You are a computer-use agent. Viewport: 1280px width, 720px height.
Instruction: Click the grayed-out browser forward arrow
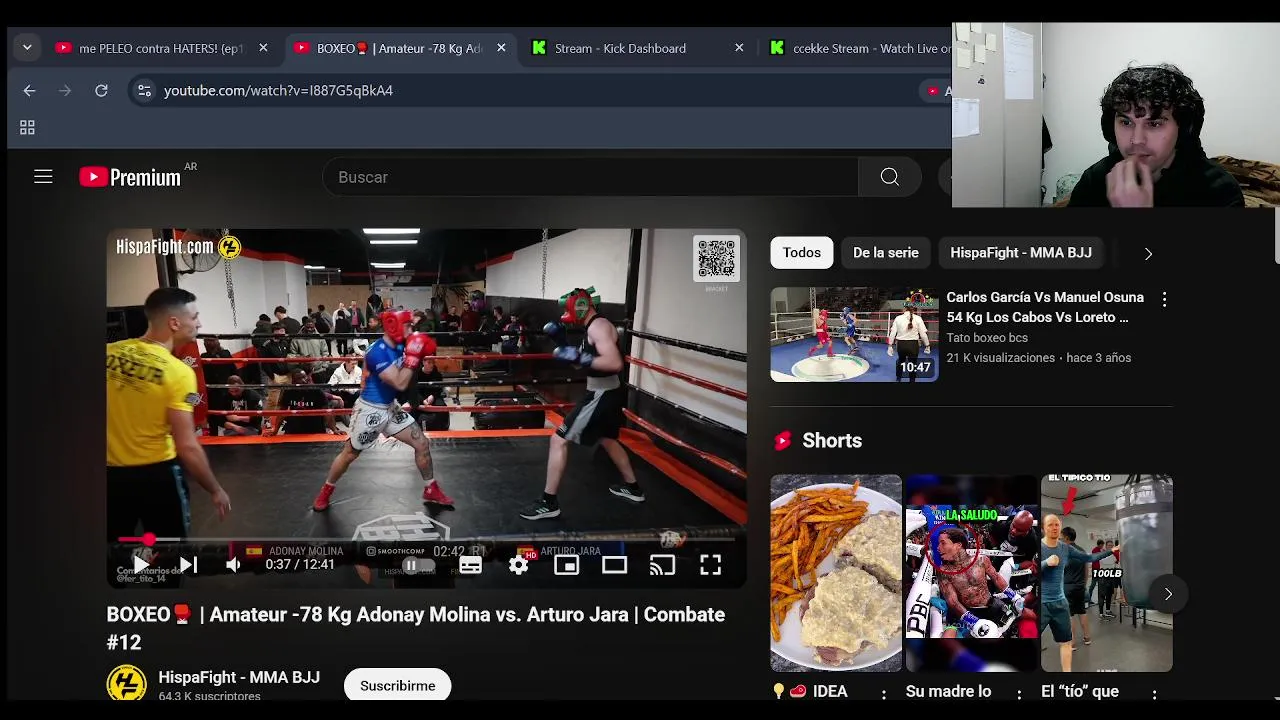point(65,90)
